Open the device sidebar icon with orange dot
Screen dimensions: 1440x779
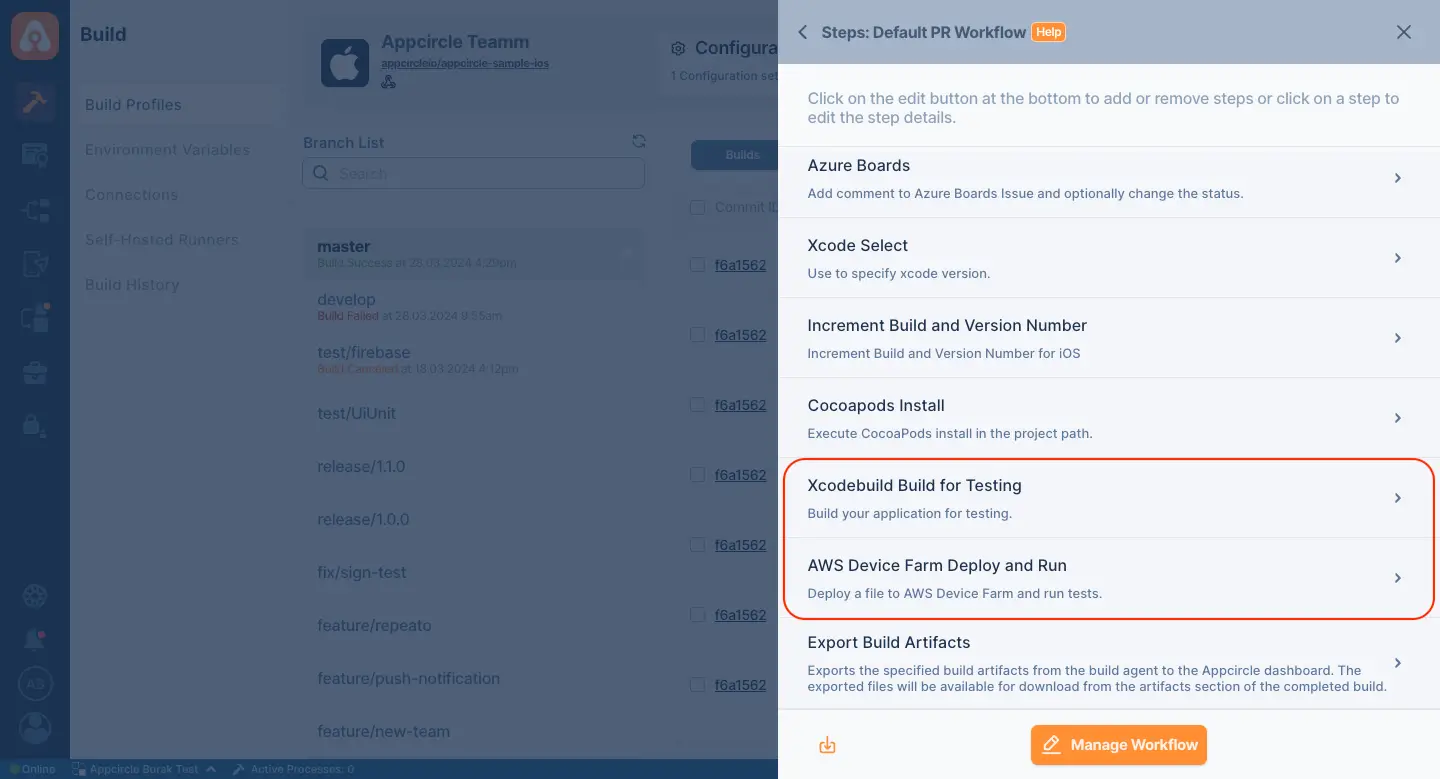pyautogui.click(x=35, y=319)
